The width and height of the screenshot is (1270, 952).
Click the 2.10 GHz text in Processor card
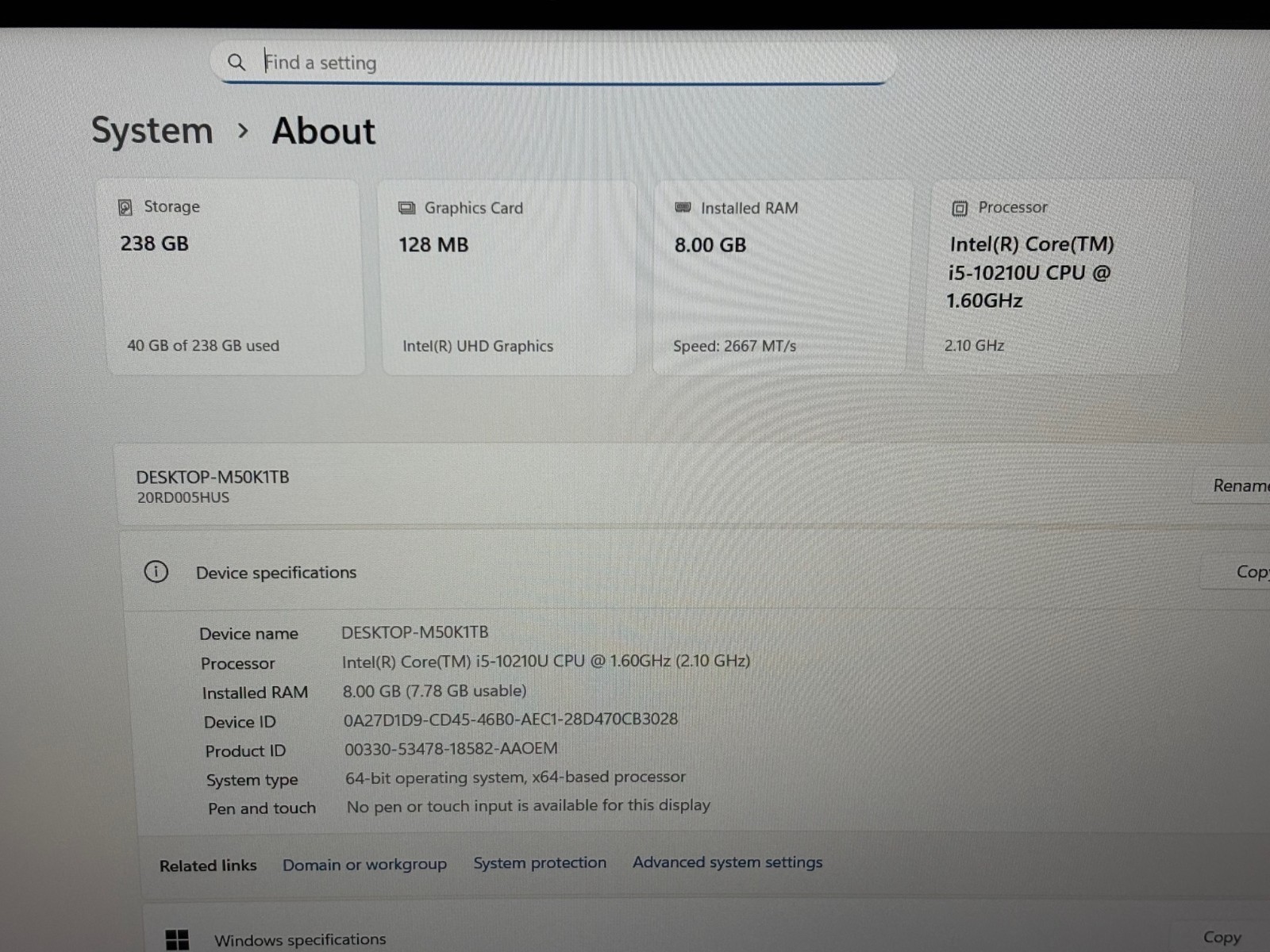(x=974, y=345)
